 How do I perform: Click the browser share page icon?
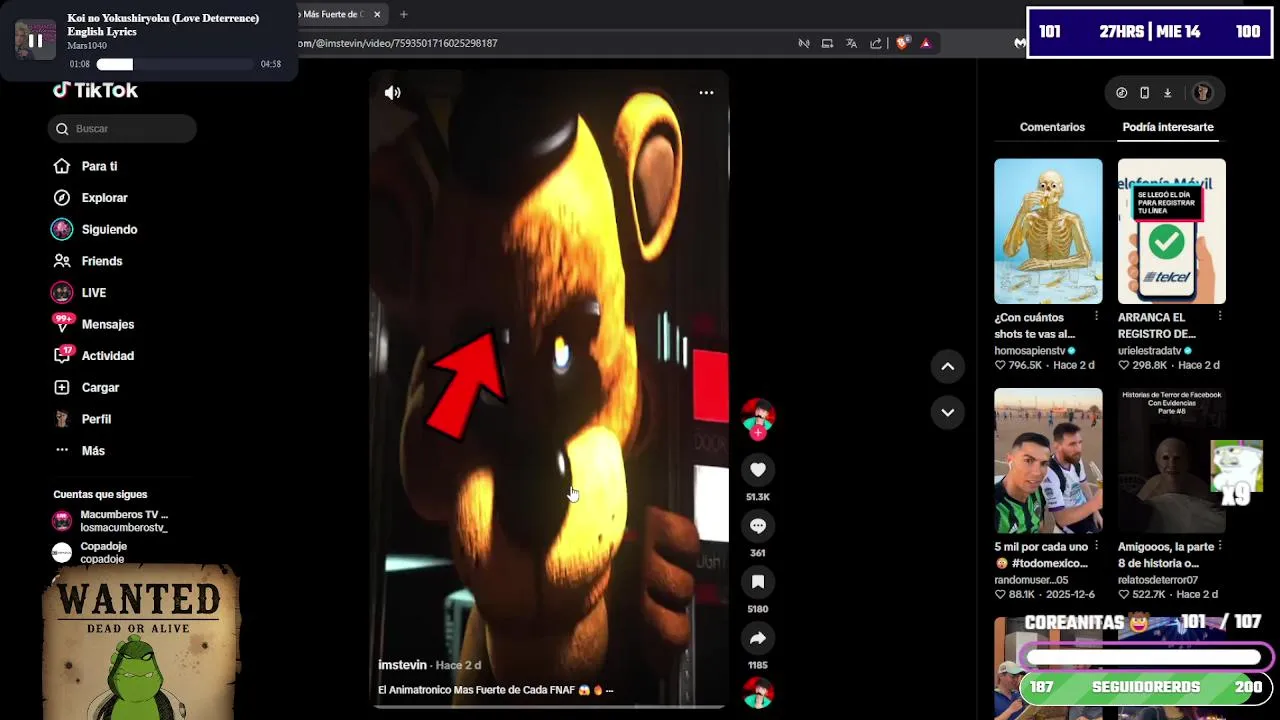click(x=876, y=43)
